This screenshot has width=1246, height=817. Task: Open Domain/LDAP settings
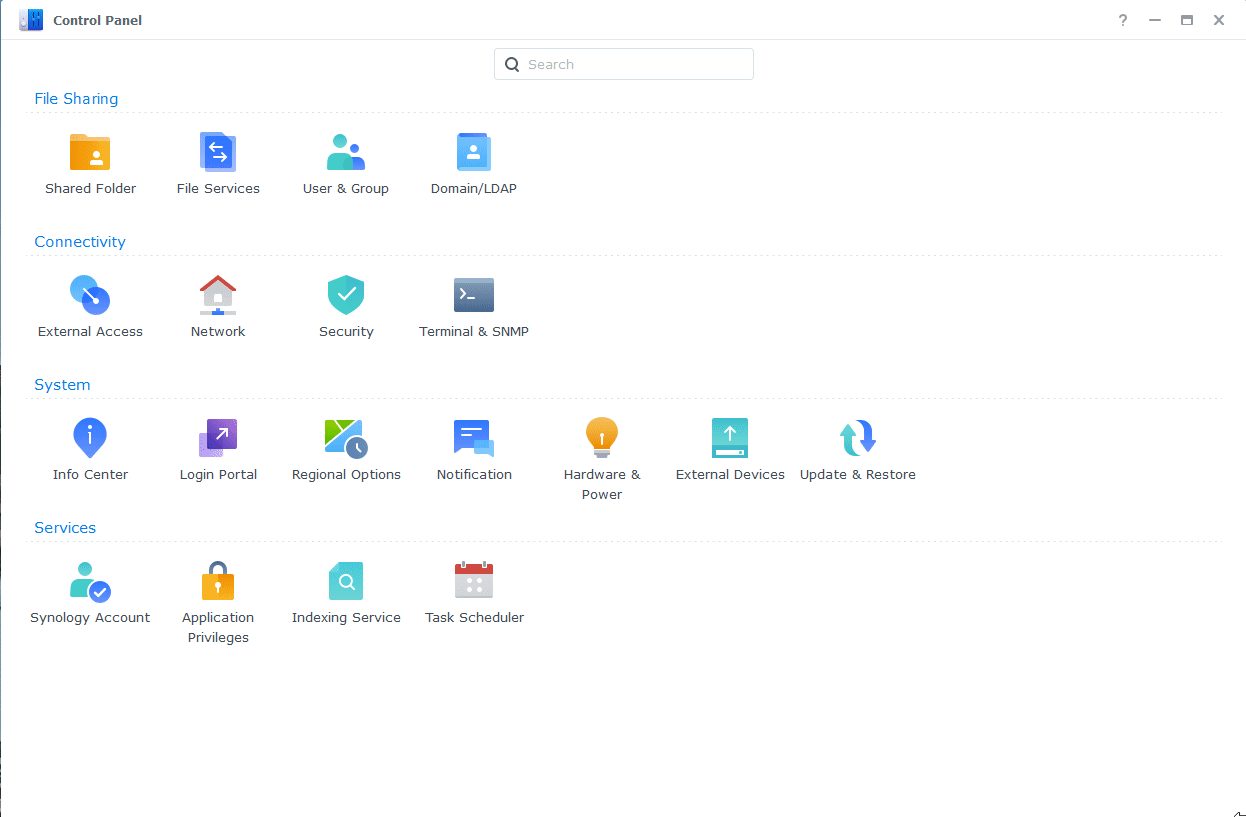click(x=474, y=153)
